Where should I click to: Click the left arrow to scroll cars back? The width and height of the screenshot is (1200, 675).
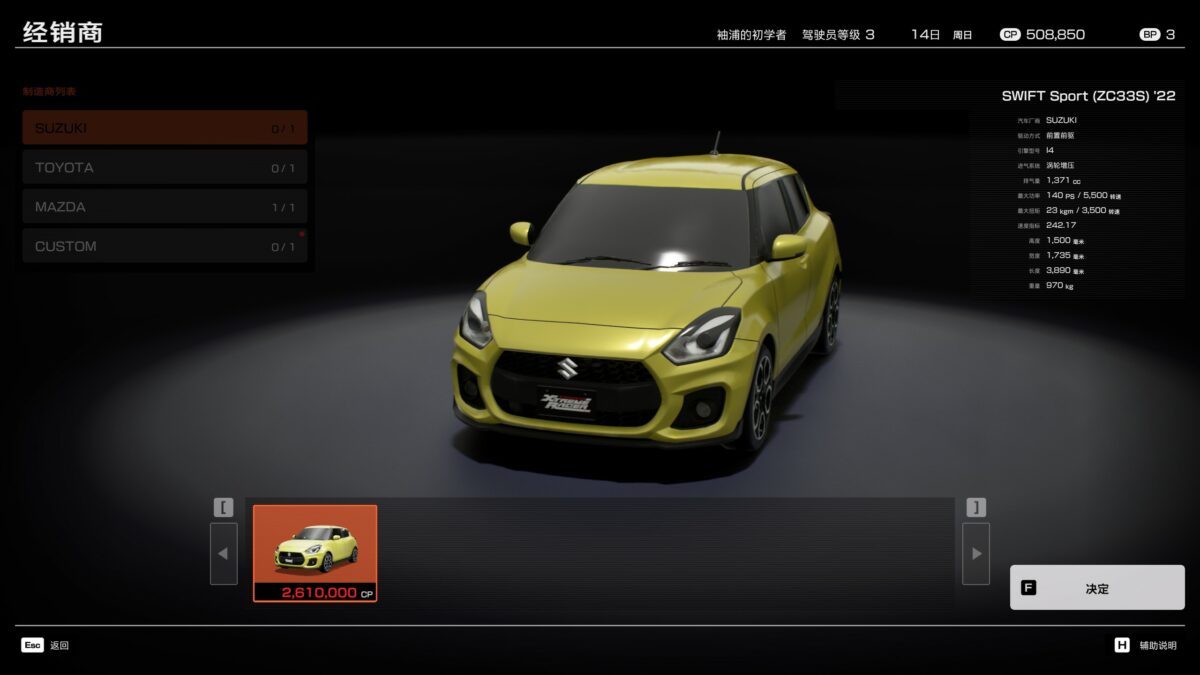click(x=223, y=553)
